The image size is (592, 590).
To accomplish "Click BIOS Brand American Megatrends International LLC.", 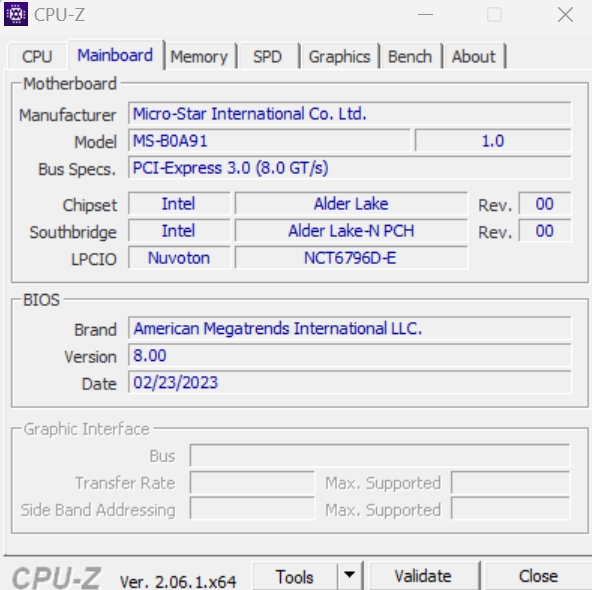I will click(x=350, y=328).
